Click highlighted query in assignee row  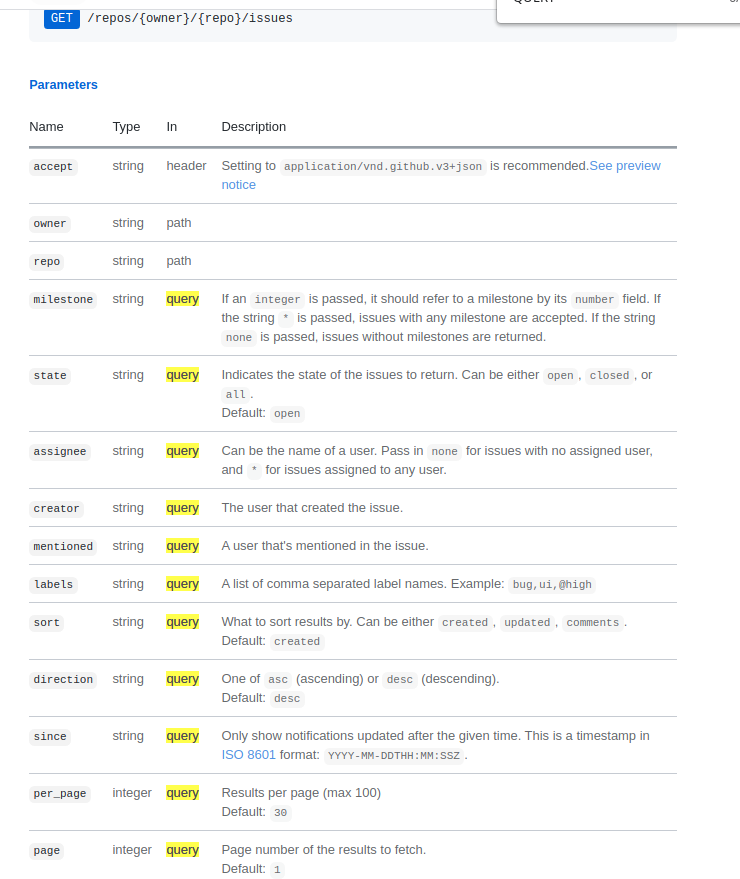coord(183,451)
